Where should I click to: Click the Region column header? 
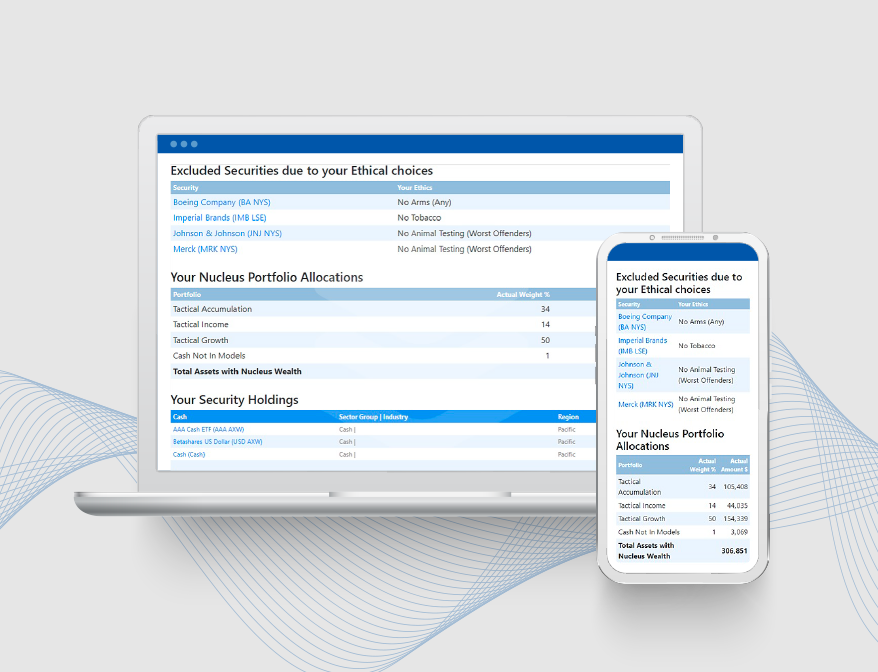pos(568,417)
